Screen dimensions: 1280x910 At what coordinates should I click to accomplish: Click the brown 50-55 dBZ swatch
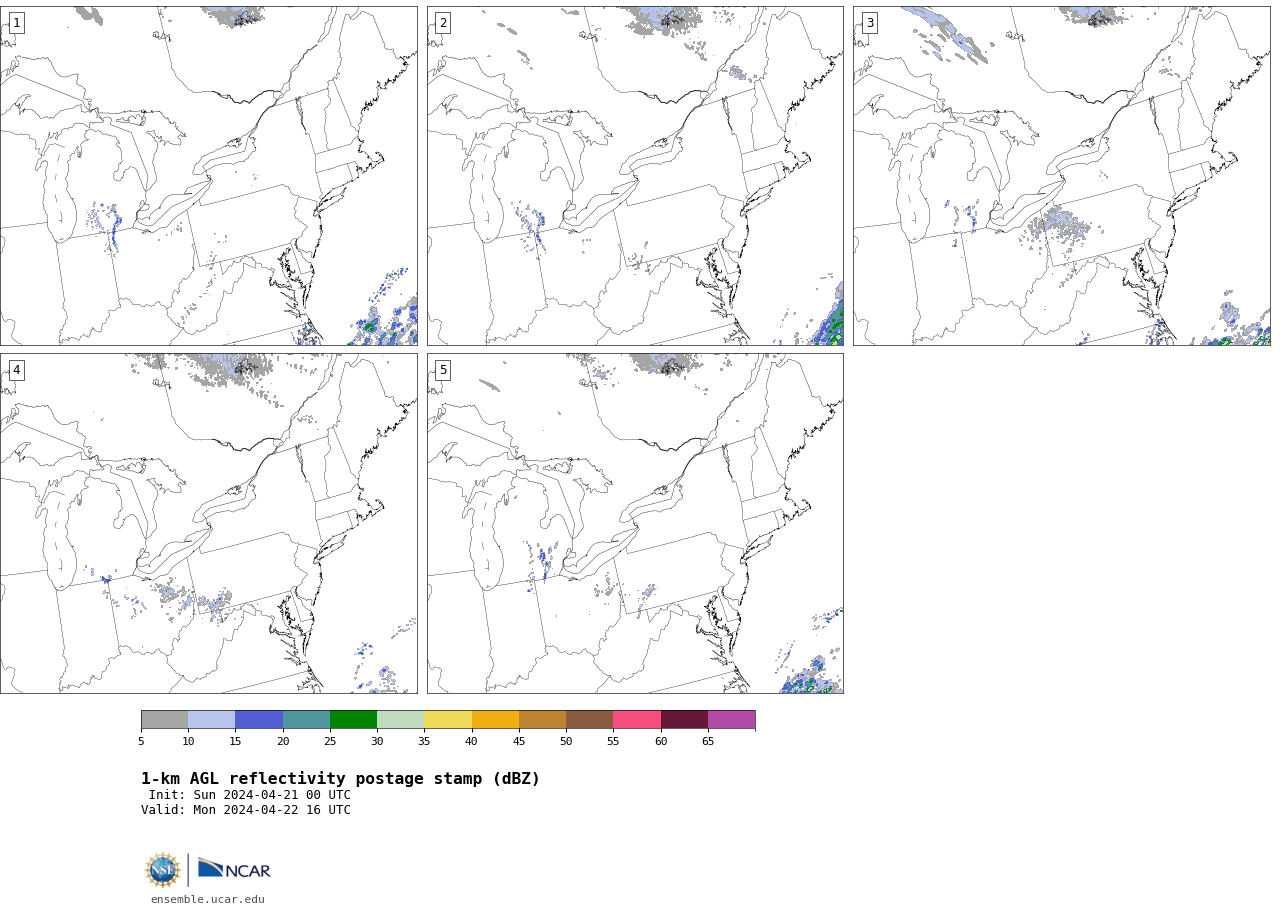tap(589, 720)
